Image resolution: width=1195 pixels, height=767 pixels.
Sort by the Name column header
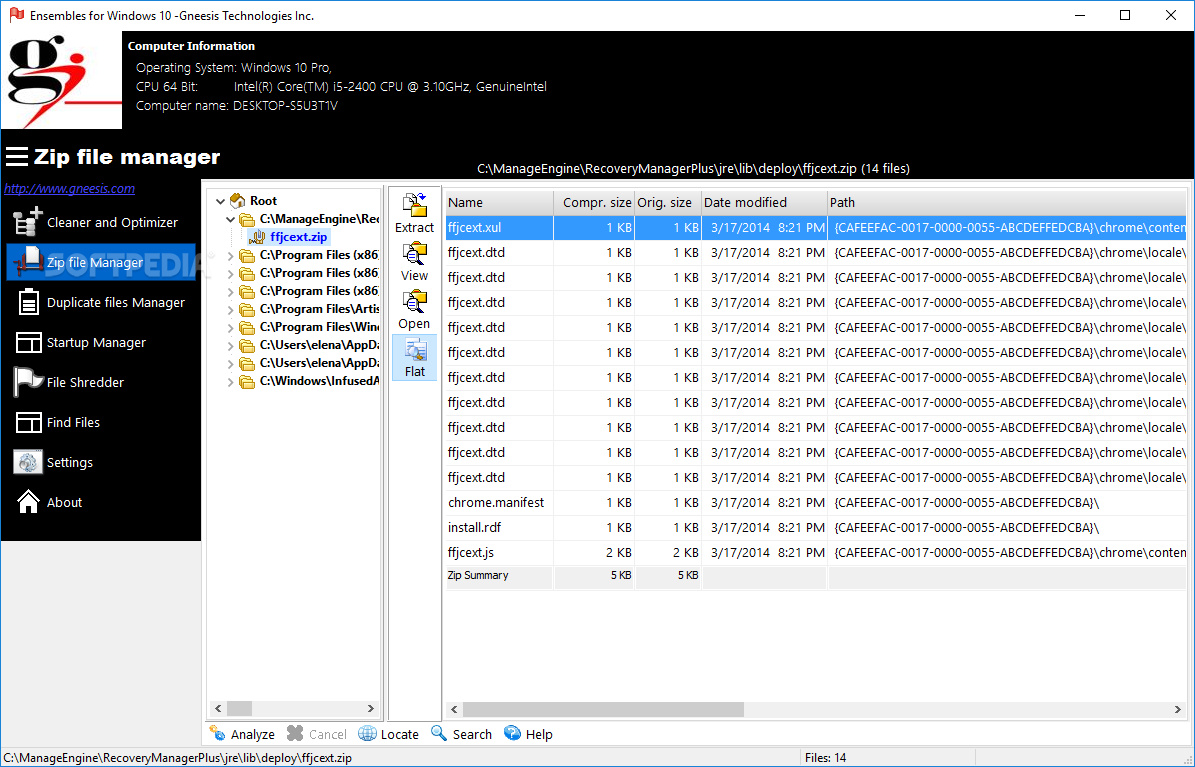coord(499,203)
